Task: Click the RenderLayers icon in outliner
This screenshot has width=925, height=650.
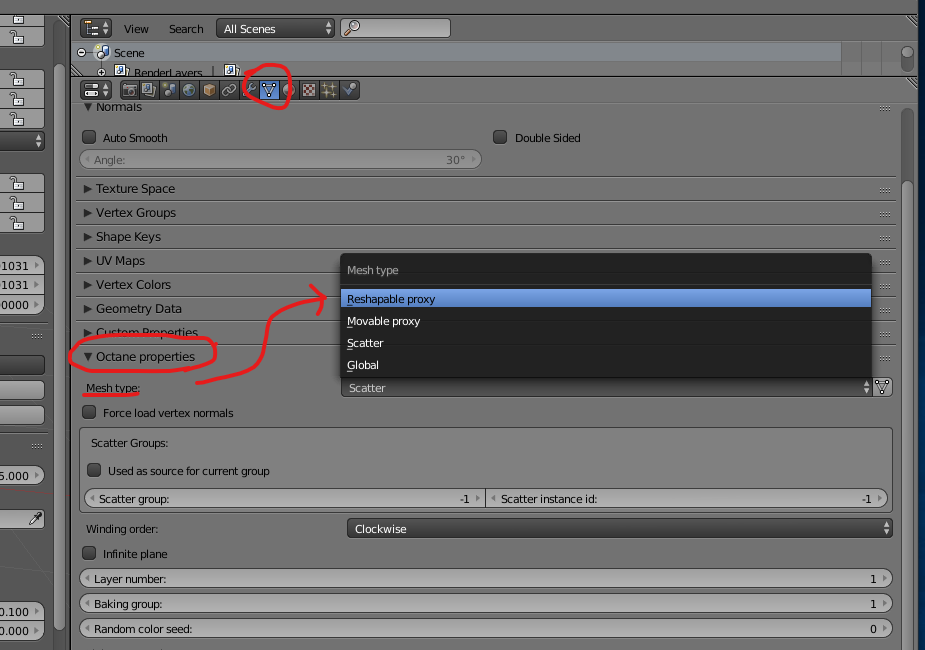Action: click(121, 71)
